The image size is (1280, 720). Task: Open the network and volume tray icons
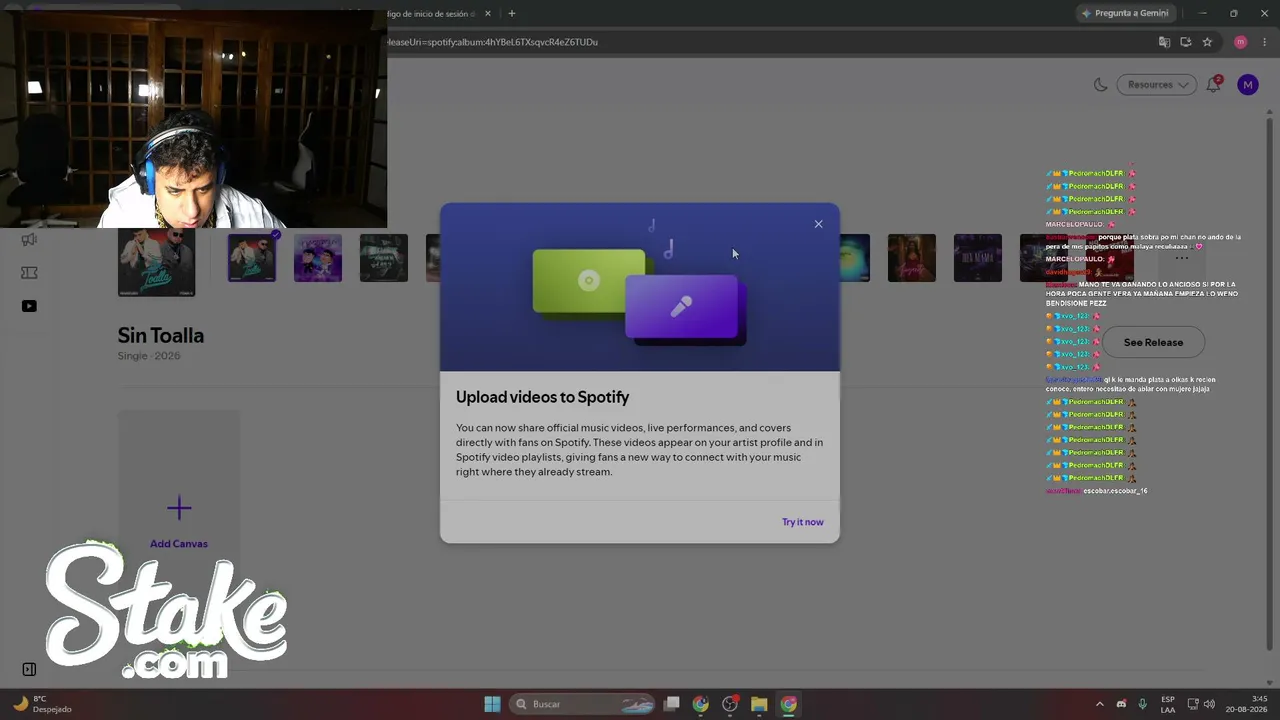pyautogui.click(x=1201, y=704)
